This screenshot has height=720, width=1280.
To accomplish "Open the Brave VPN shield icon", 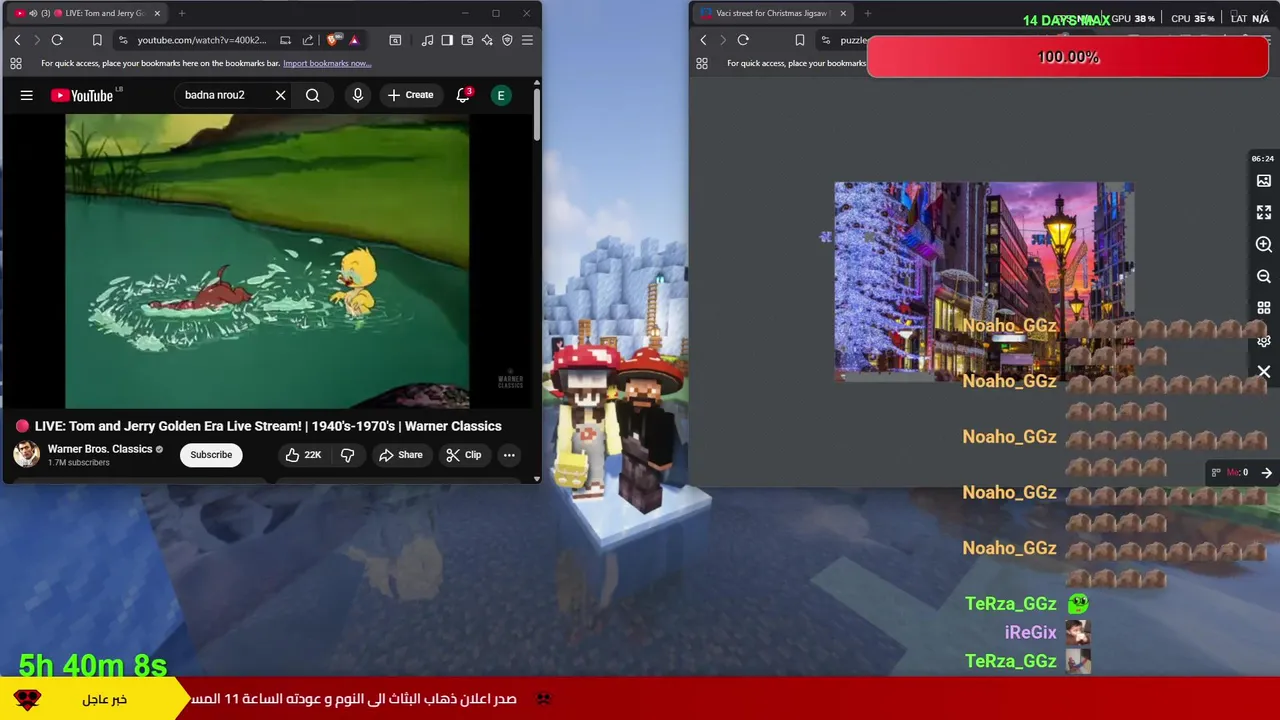I will click(x=507, y=40).
